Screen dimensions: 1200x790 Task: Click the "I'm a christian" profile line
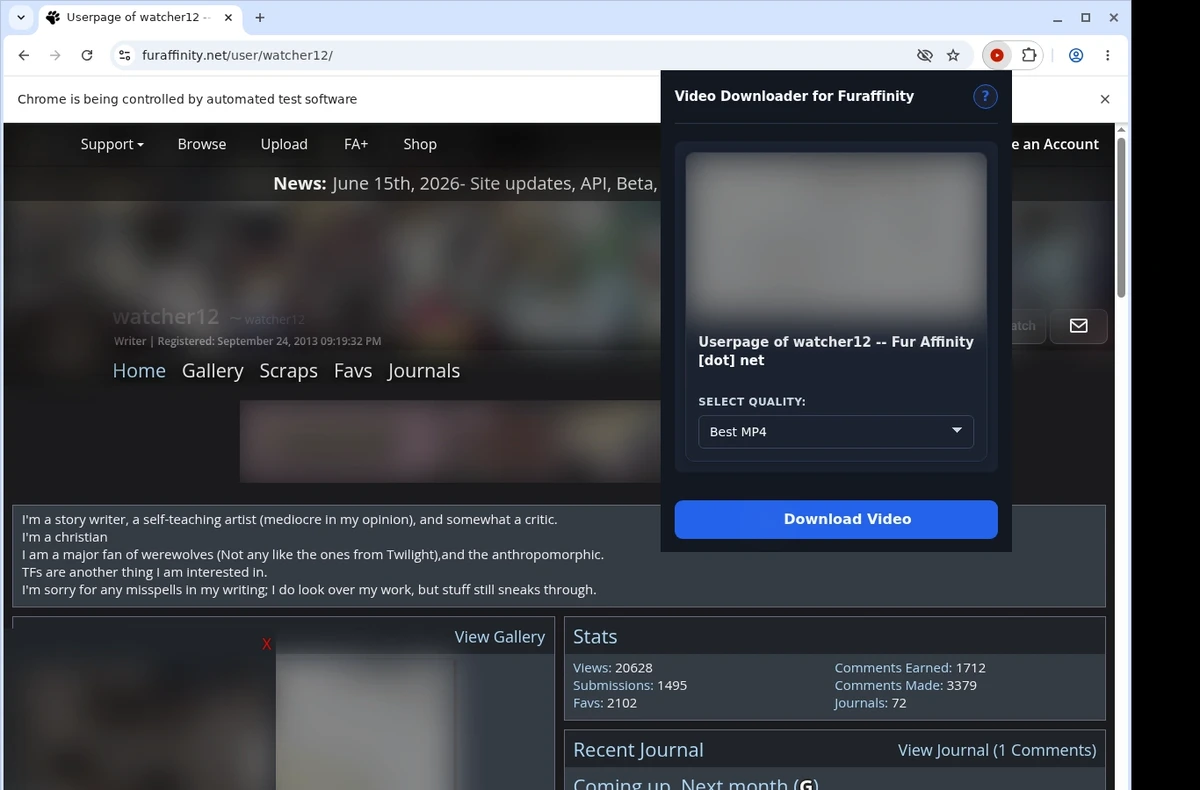coord(65,537)
